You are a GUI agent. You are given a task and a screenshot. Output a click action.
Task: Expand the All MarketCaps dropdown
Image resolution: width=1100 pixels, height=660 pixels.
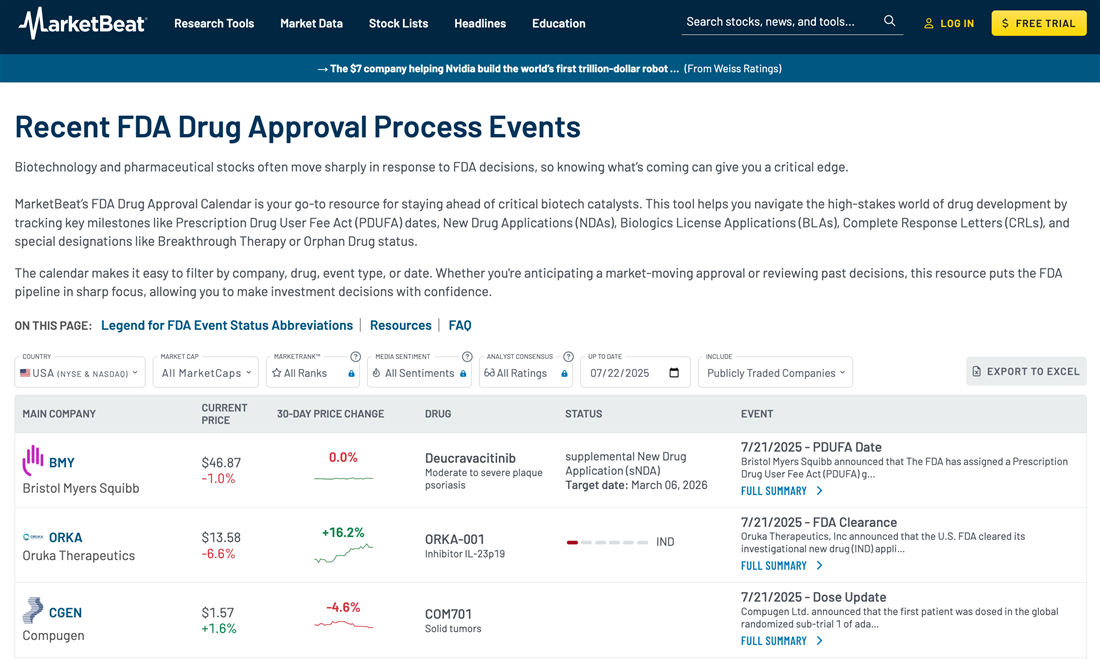tap(205, 373)
